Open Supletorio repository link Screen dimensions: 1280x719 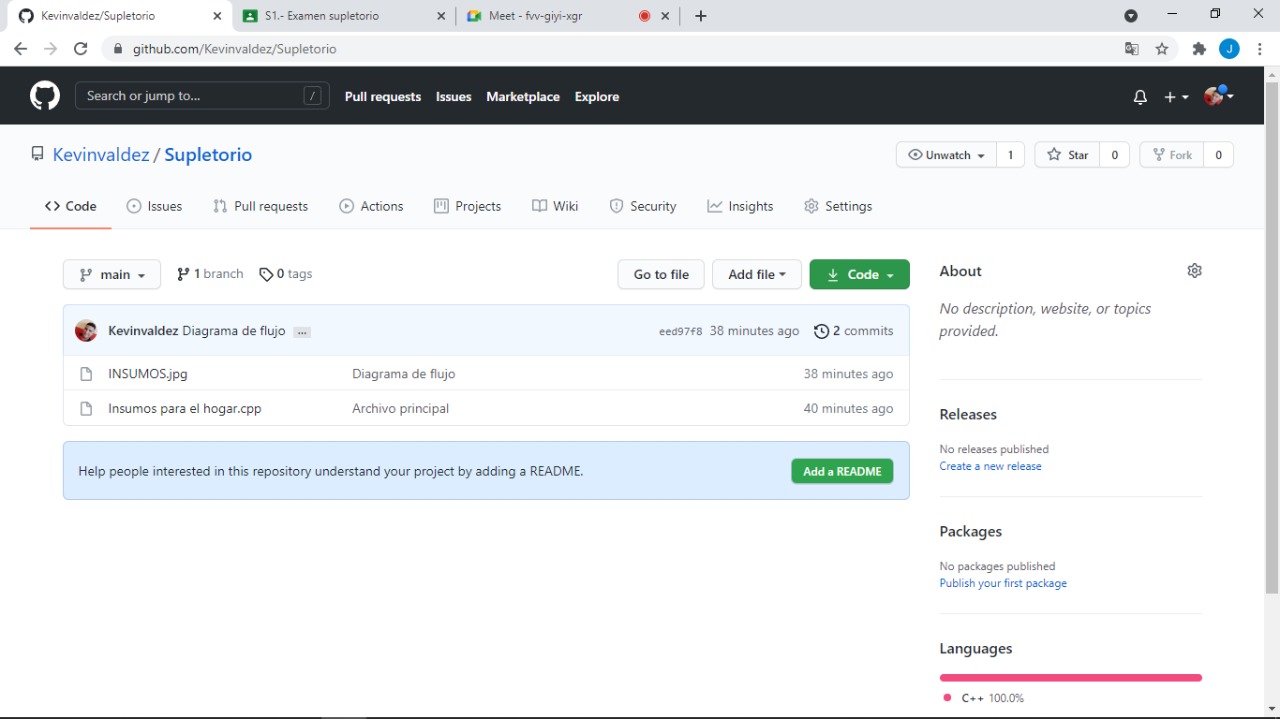click(x=208, y=155)
